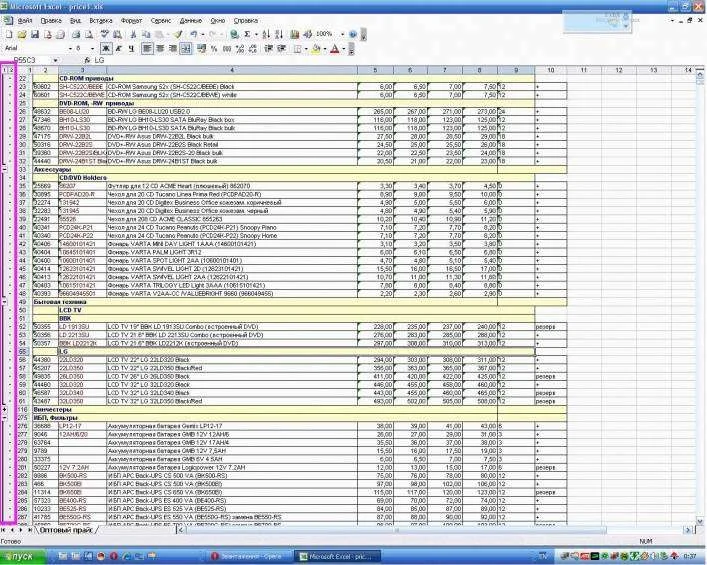Increase decimal places icon
Screen dimensions: 707x565
pyautogui.click(x=240, y=48)
